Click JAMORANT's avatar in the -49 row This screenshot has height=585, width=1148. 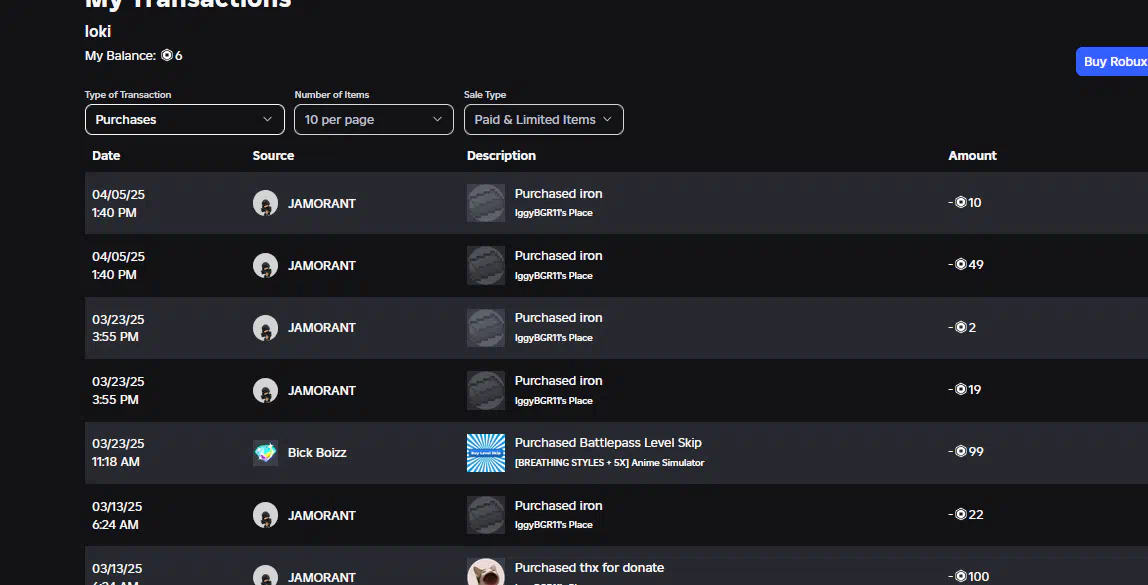click(265, 266)
